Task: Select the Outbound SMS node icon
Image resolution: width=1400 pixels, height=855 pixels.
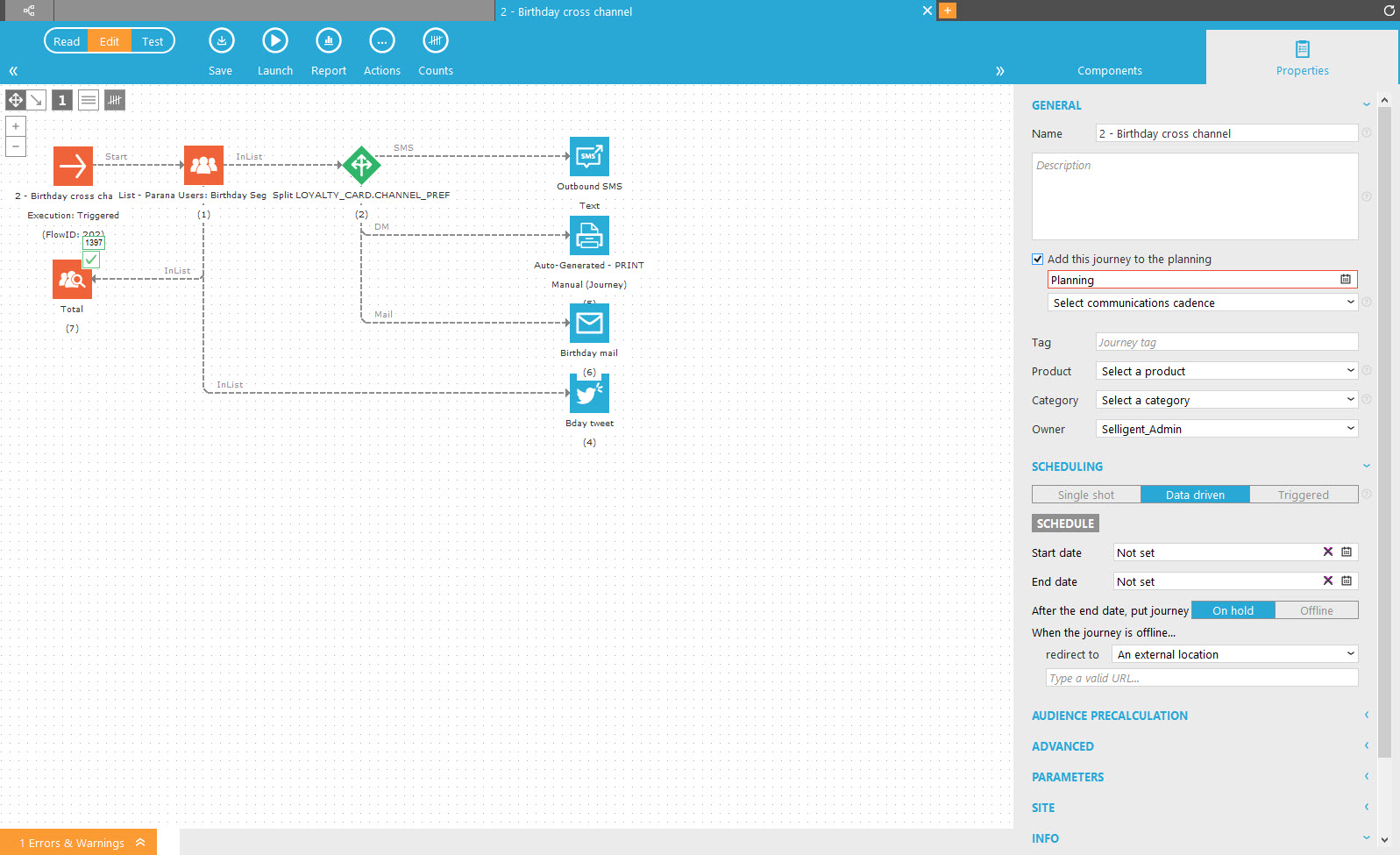Action: pyautogui.click(x=589, y=157)
